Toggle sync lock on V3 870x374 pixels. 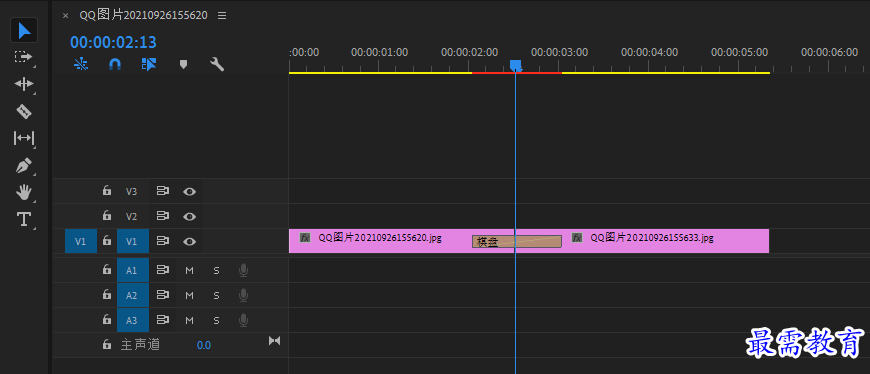click(163, 191)
